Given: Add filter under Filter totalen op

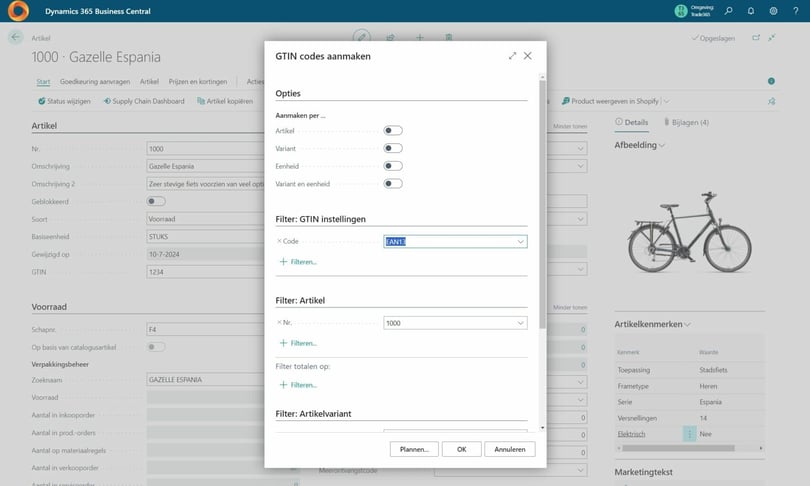Looking at the screenshot, I should click(x=298, y=385).
